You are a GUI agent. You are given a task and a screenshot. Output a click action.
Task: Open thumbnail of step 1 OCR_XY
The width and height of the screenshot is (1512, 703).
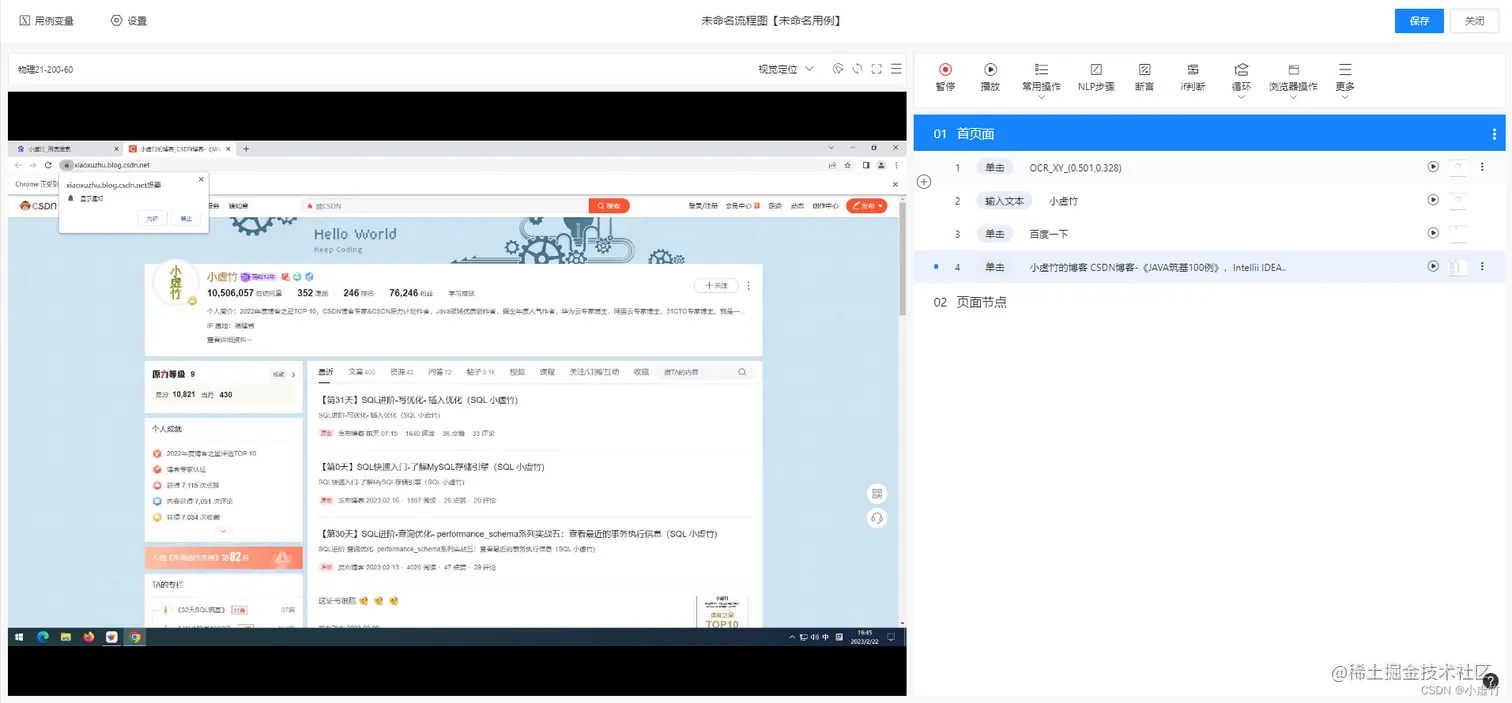[x=1458, y=168]
